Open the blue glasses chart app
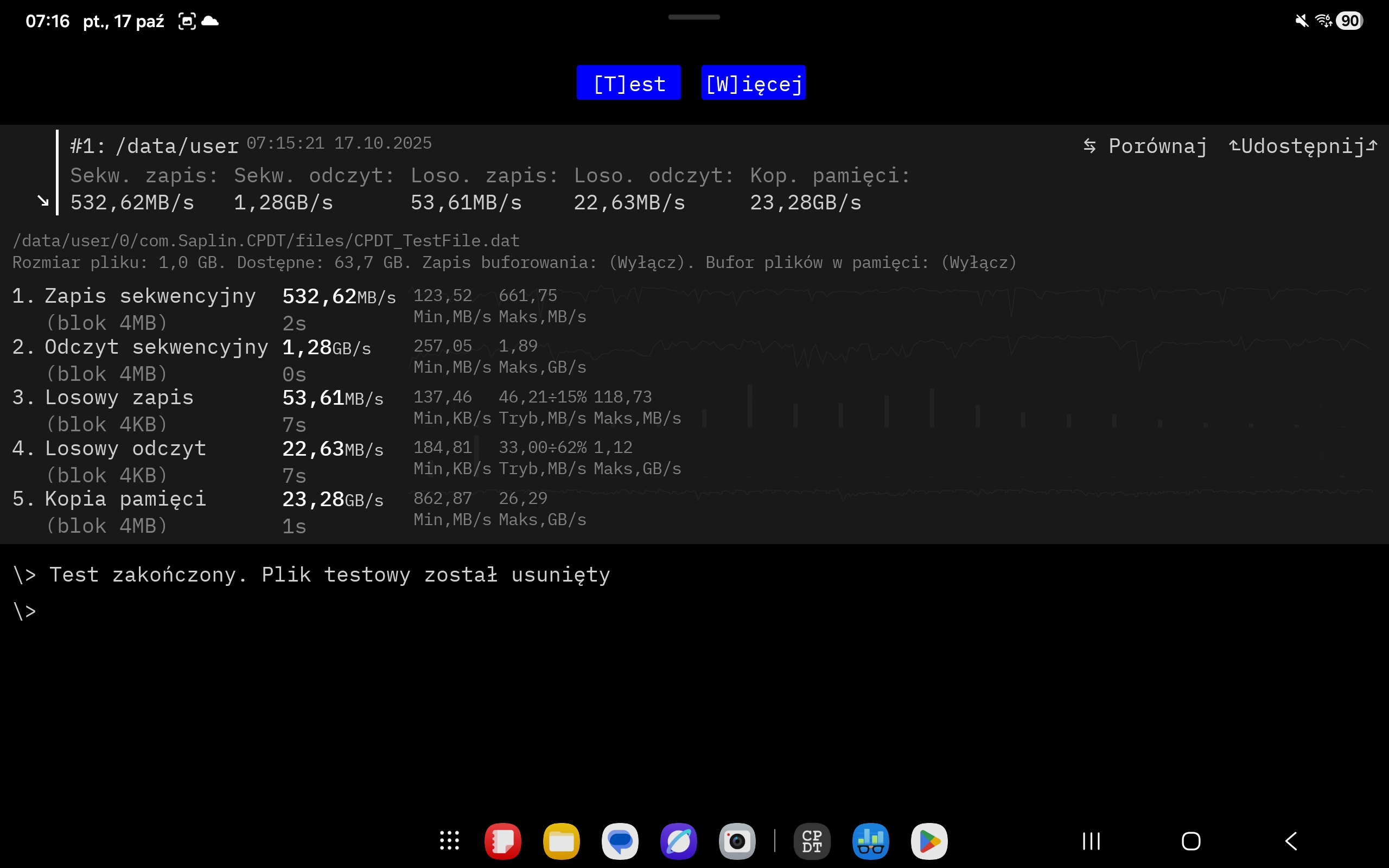Screen dimensions: 1389x868 point(870,841)
